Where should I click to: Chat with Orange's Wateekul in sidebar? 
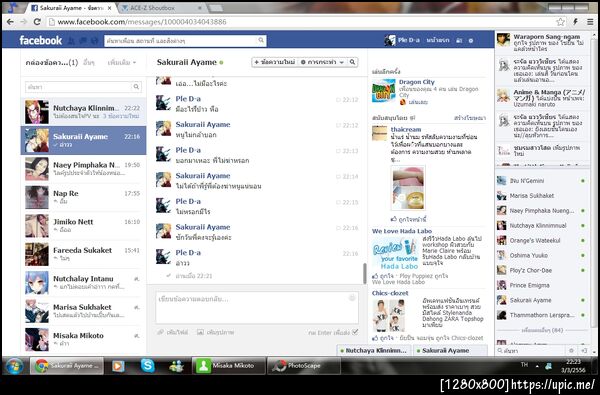(542, 240)
